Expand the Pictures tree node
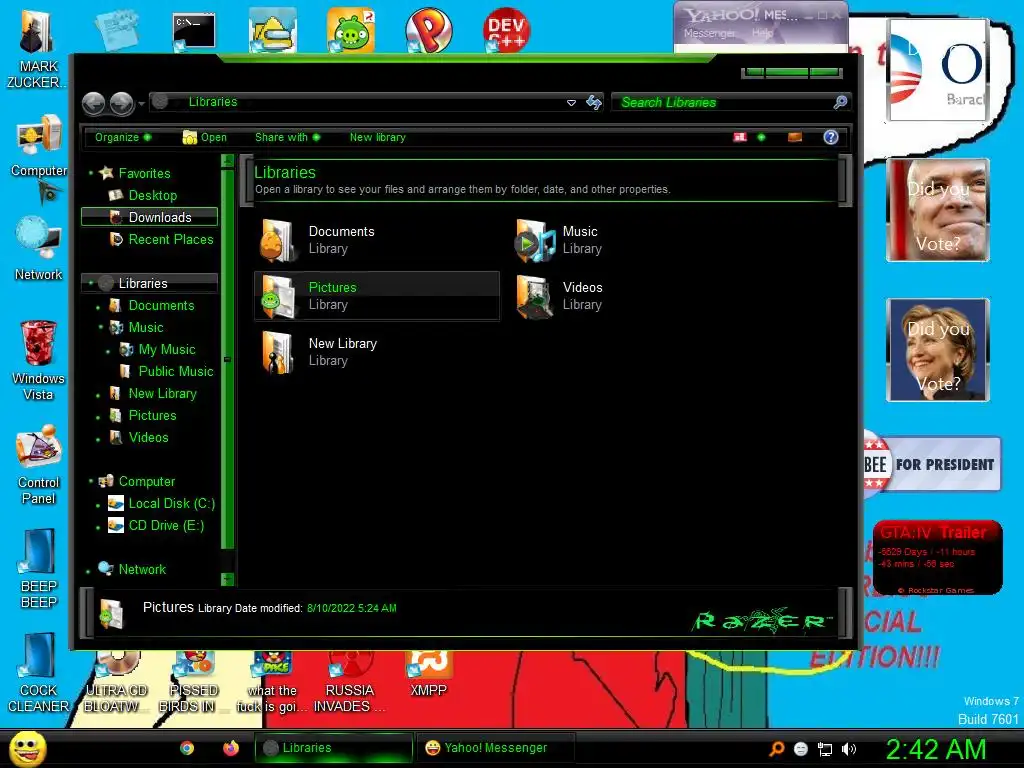 click(99, 417)
